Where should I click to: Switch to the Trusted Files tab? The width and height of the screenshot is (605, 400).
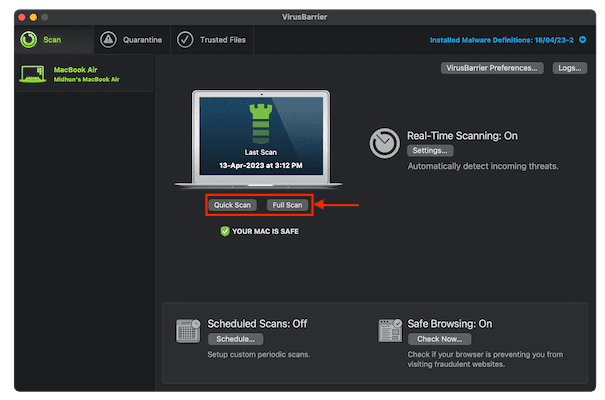coord(211,40)
